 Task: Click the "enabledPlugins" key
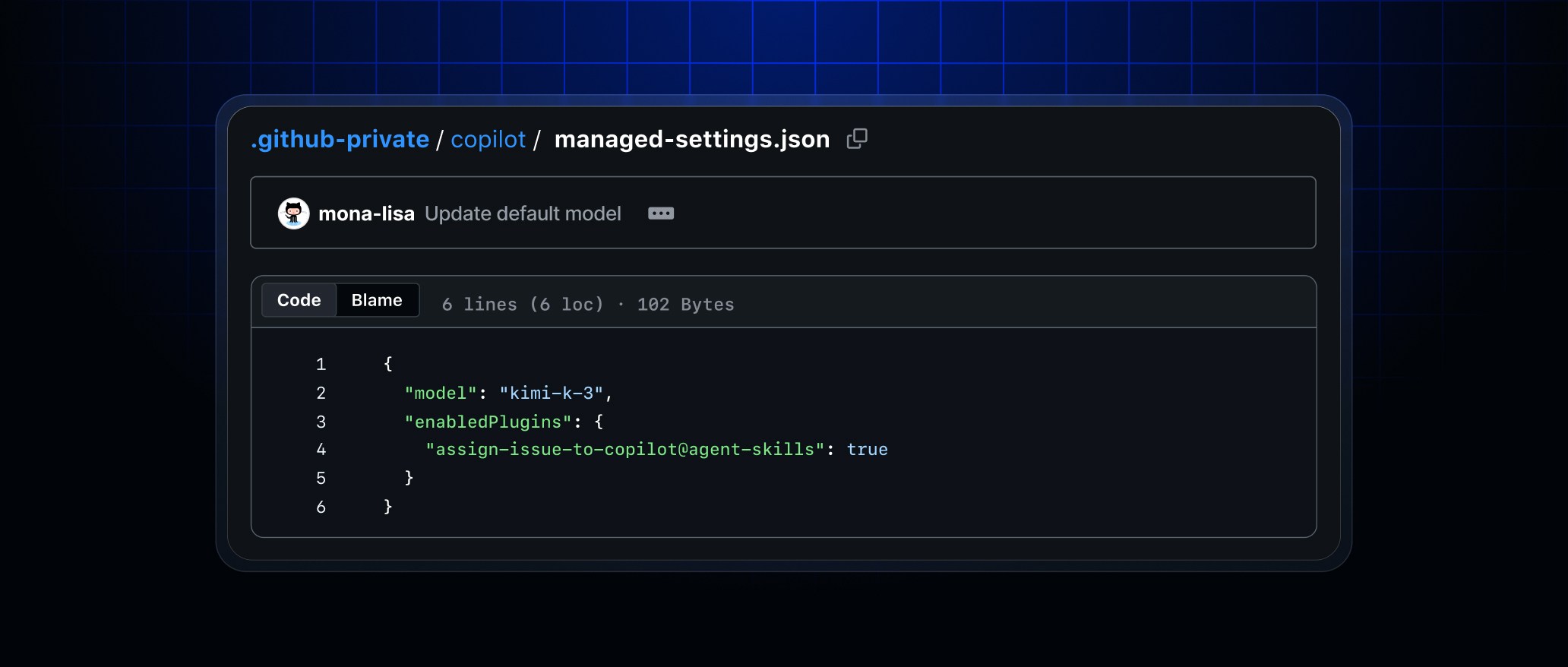click(x=488, y=422)
